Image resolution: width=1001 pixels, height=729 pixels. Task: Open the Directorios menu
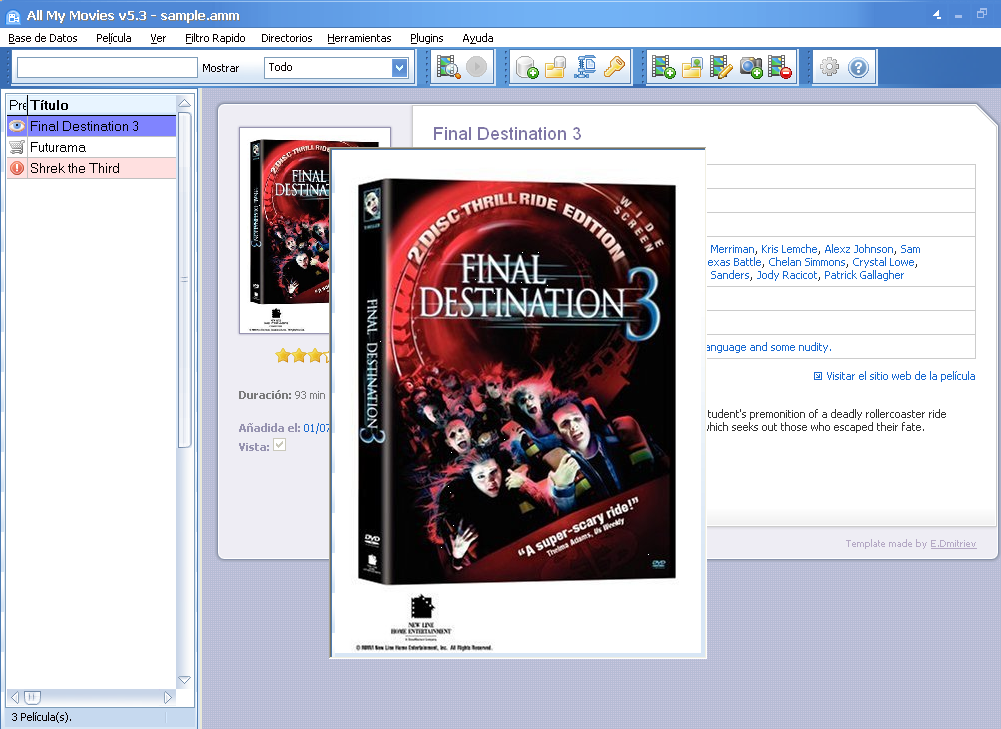coord(287,38)
